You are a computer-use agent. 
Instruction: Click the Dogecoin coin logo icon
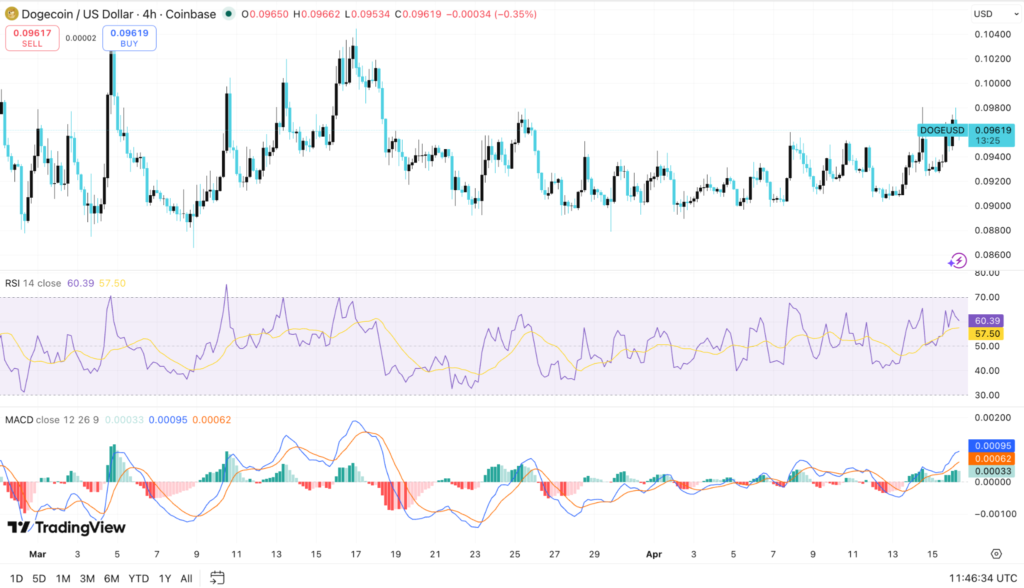pos(13,14)
